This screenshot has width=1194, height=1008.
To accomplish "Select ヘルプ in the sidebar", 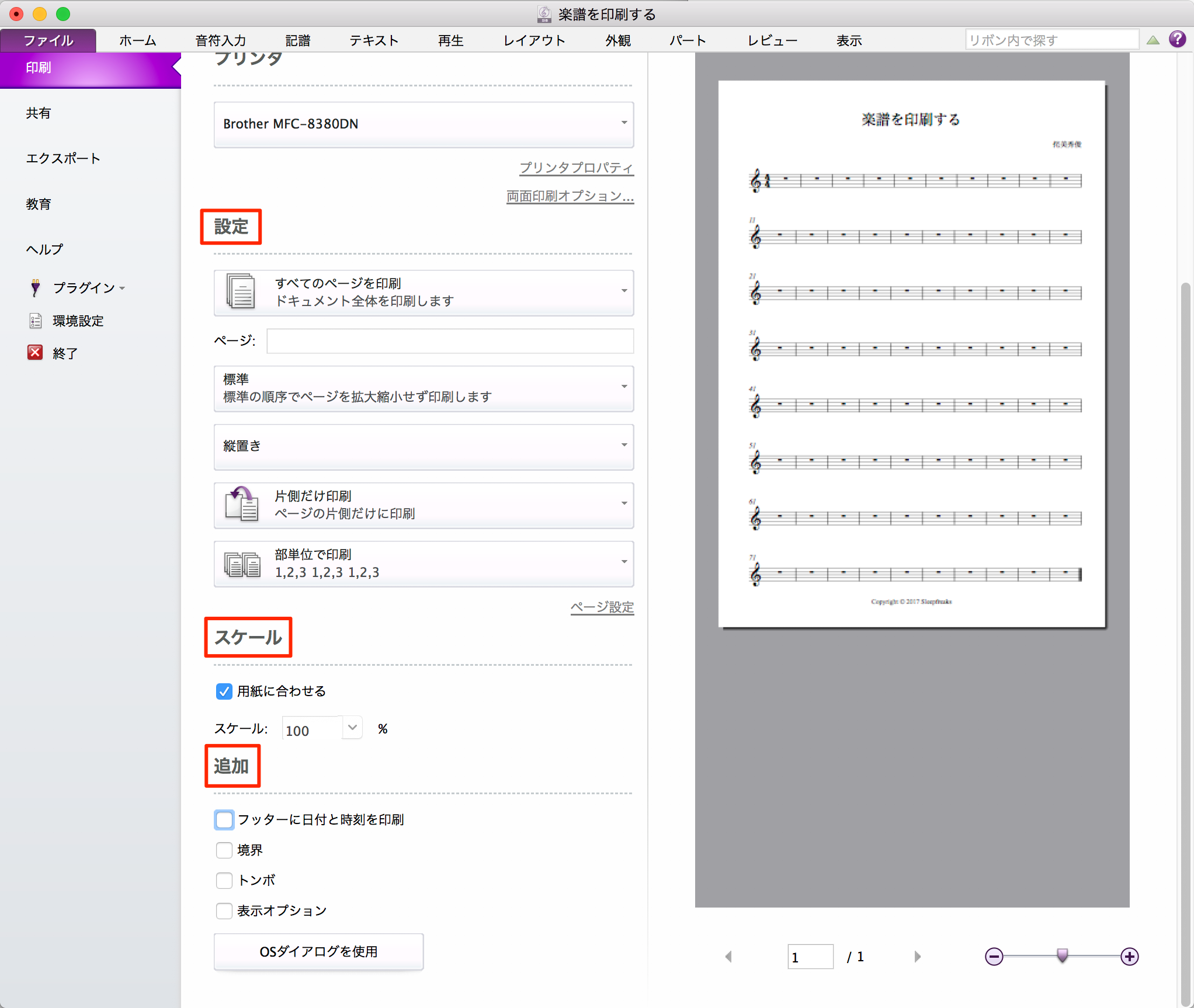I will [x=44, y=249].
